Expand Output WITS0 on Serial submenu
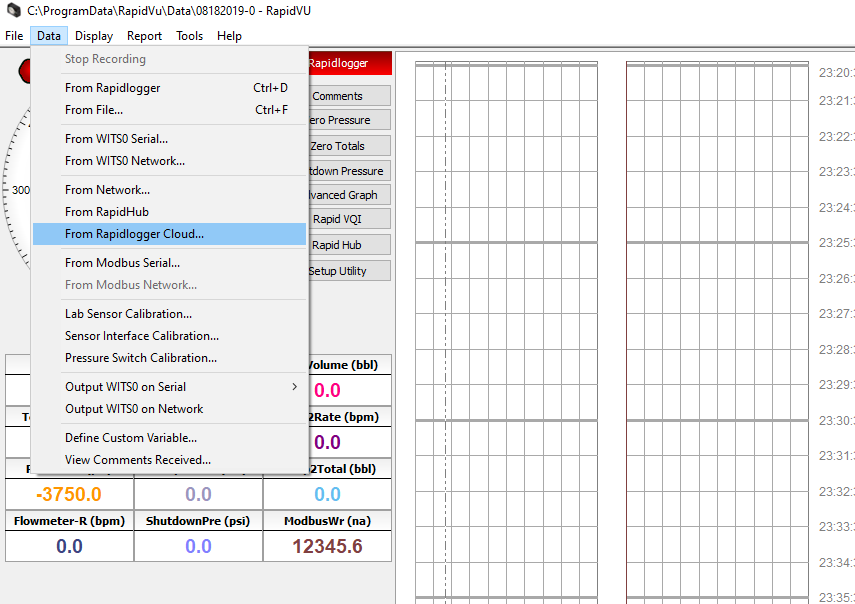 [x=125, y=387]
